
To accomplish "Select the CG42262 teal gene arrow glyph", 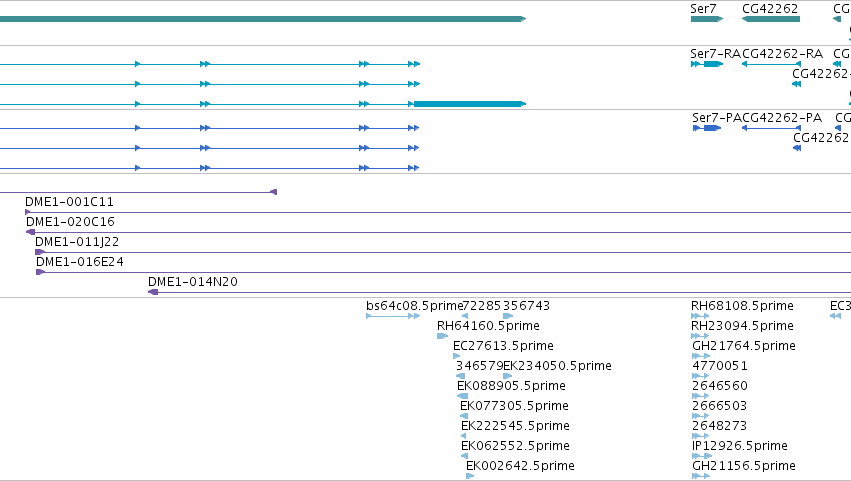I will coord(771,19).
